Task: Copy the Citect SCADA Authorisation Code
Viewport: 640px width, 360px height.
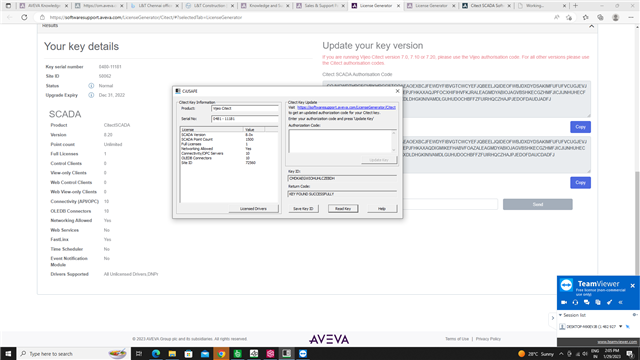Action: (580, 127)
